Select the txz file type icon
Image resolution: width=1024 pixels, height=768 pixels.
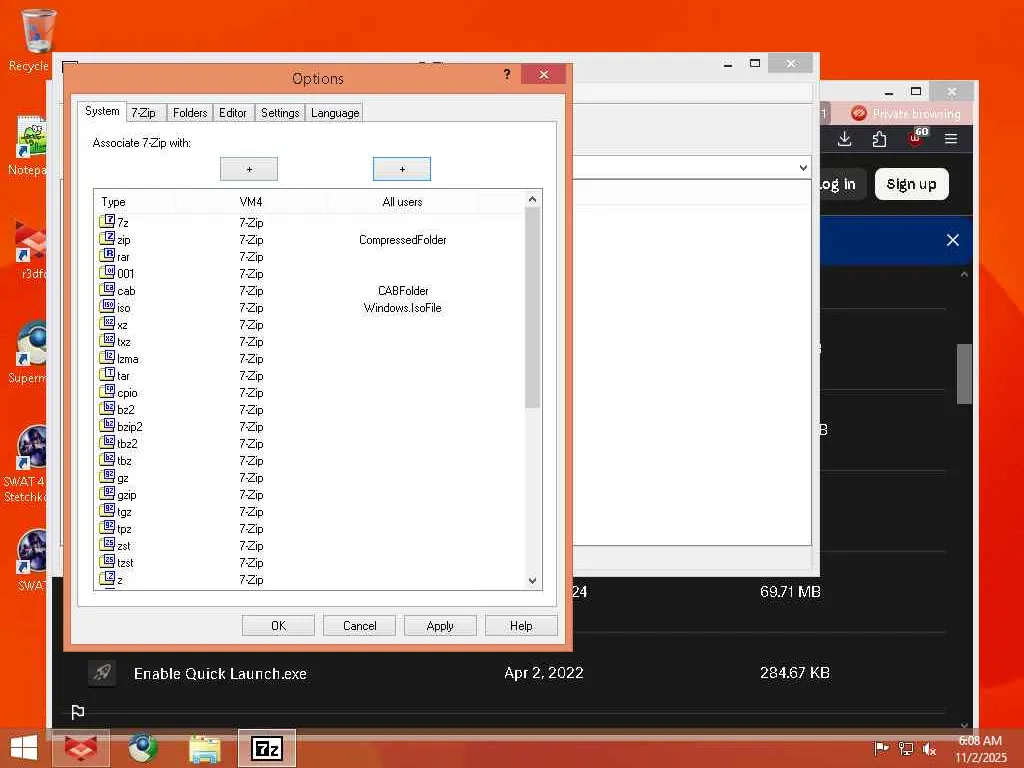click(x=107, y=340)
